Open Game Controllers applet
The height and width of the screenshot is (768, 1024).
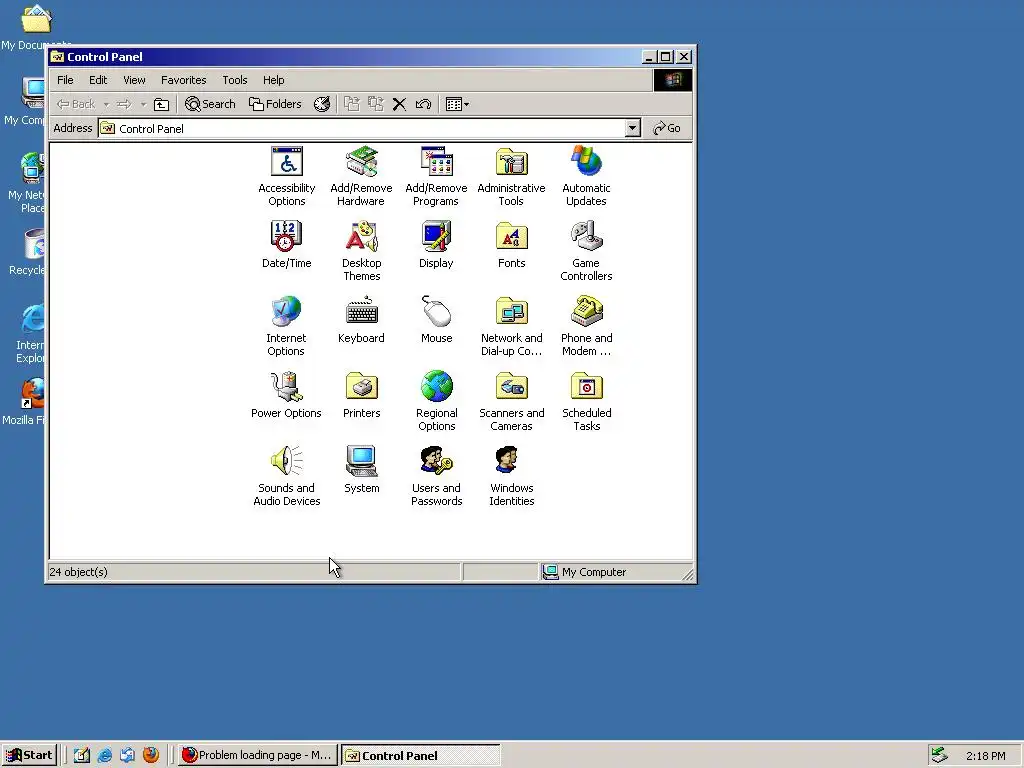pos(586,251)
